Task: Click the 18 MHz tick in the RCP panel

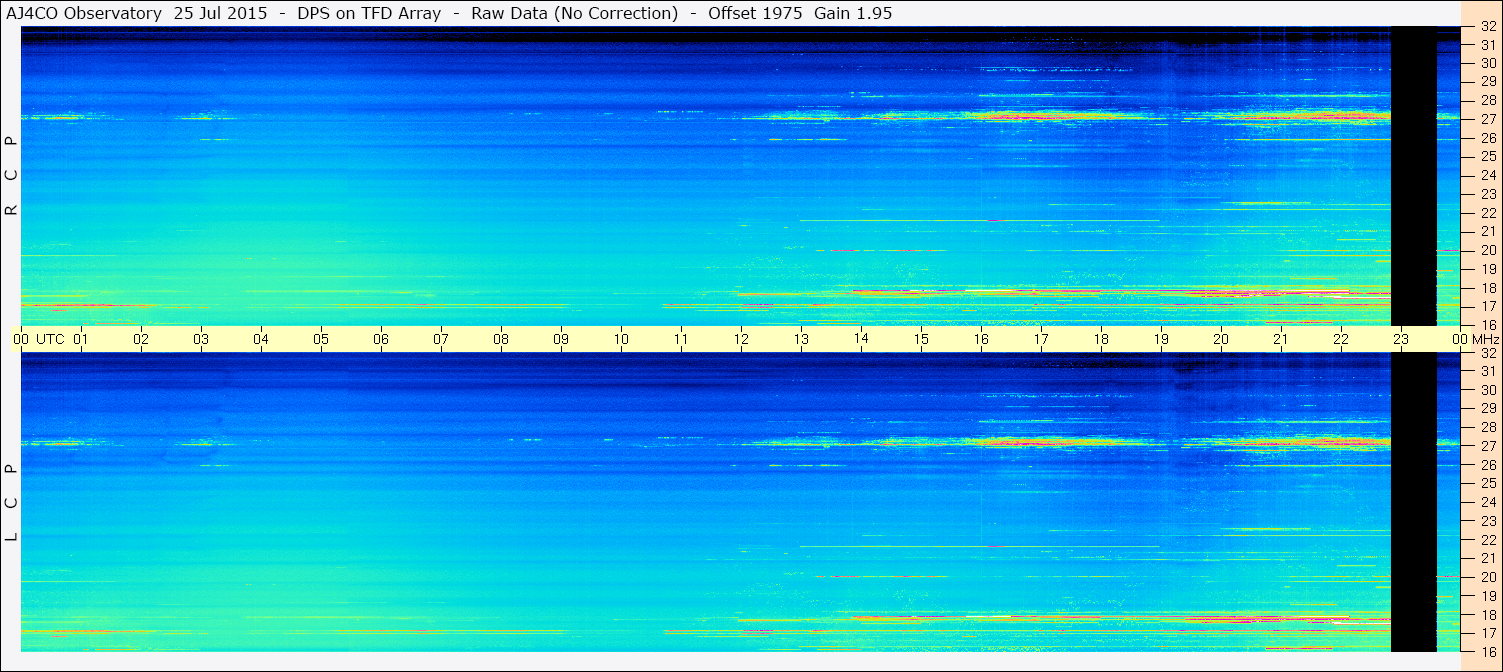Action: [x=1488, y=288]
